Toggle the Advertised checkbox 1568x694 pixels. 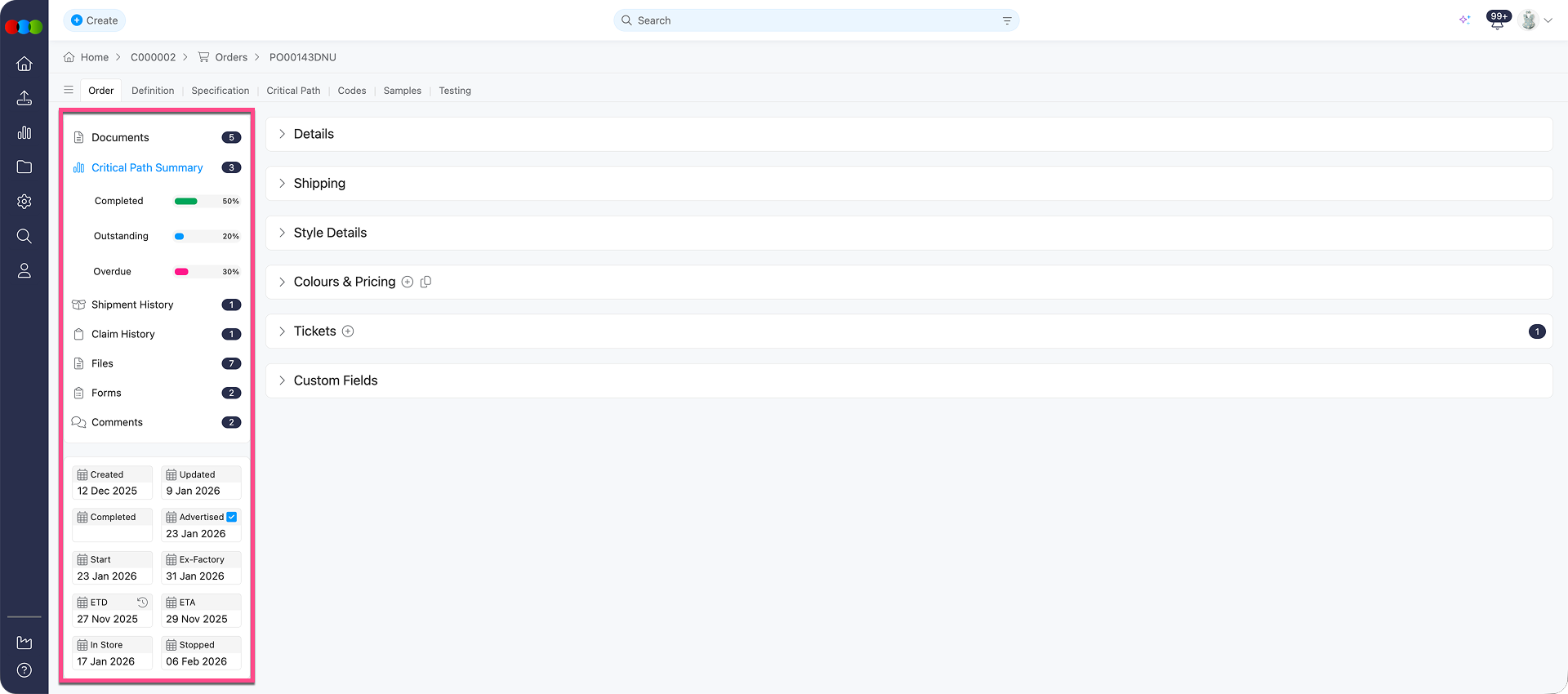[232, 517]
